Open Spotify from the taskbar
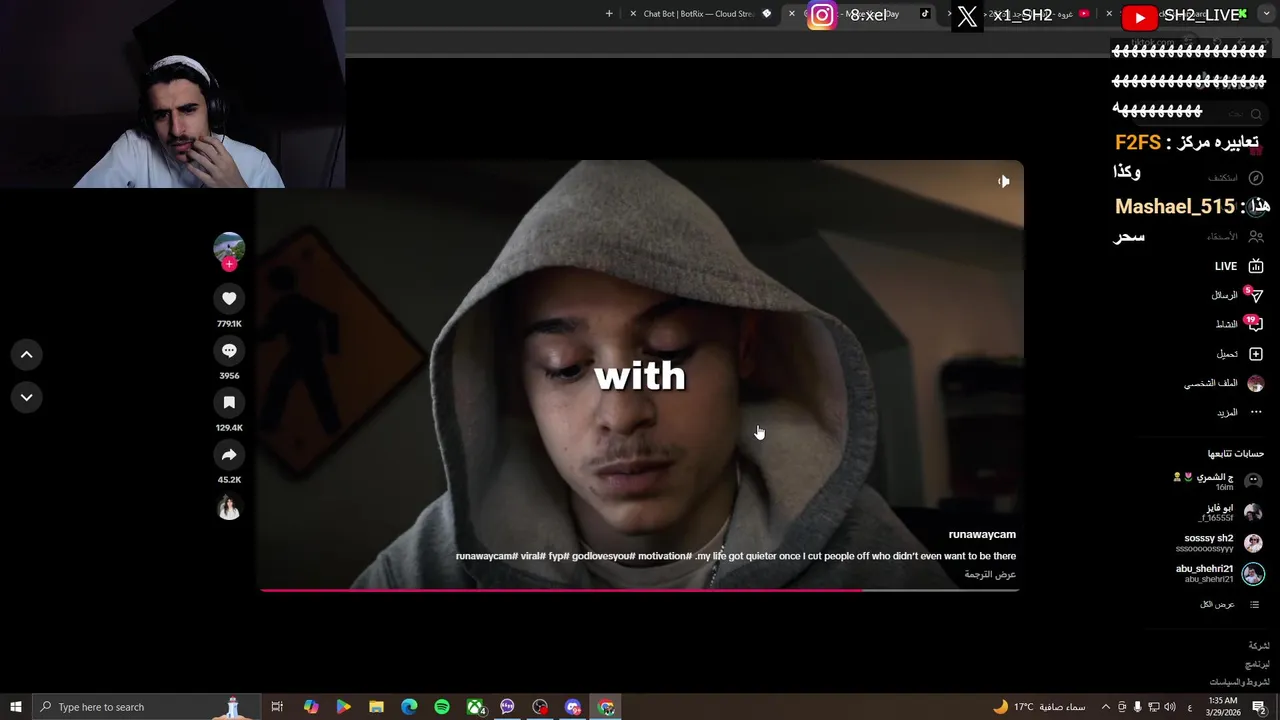This screenshot has width=1280, height=720. coord(442,707)
